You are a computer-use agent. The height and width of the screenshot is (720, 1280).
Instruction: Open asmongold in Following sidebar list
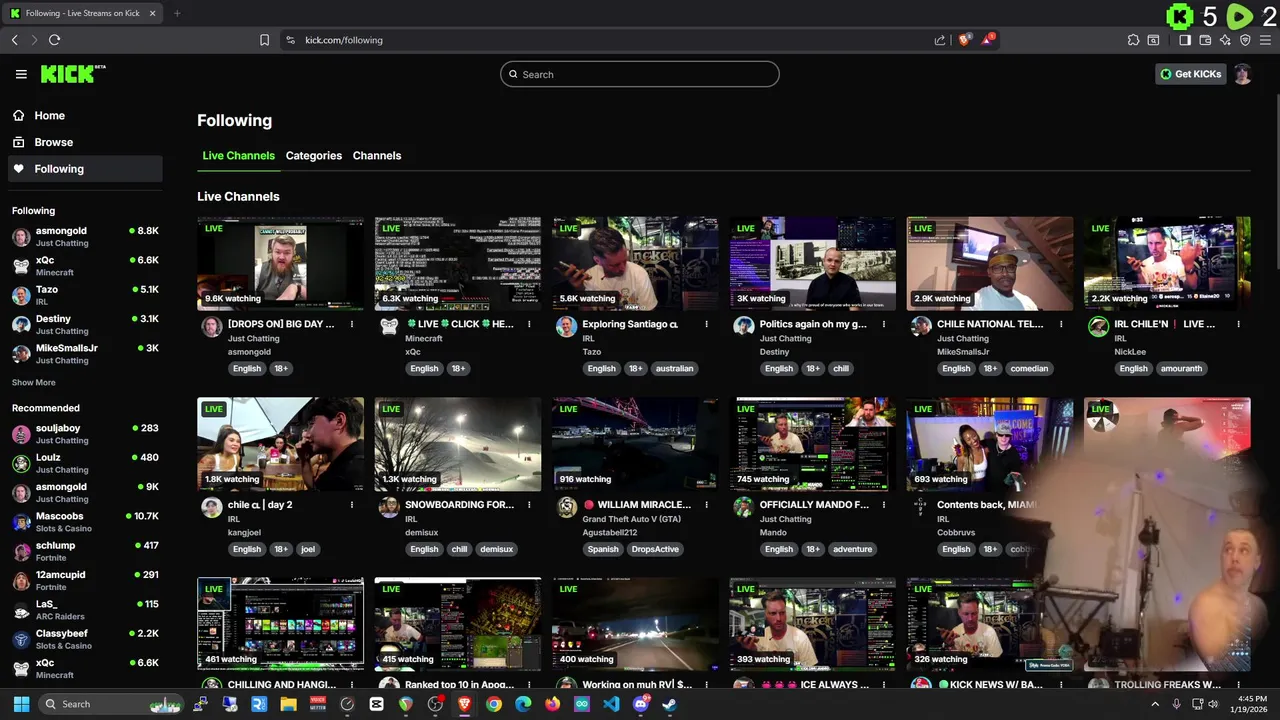tap(85, 236)
